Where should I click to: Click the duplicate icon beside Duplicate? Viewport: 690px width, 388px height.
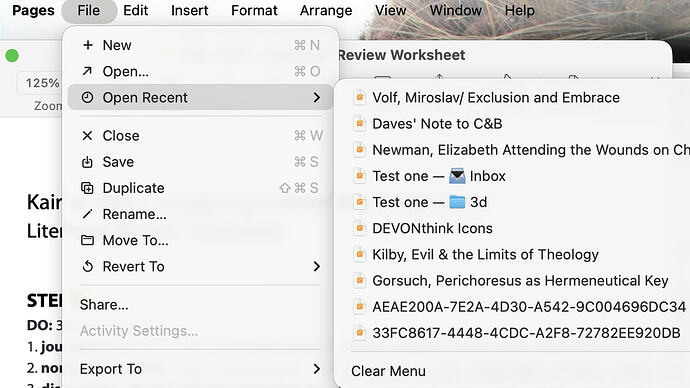(x=87, y=188)
